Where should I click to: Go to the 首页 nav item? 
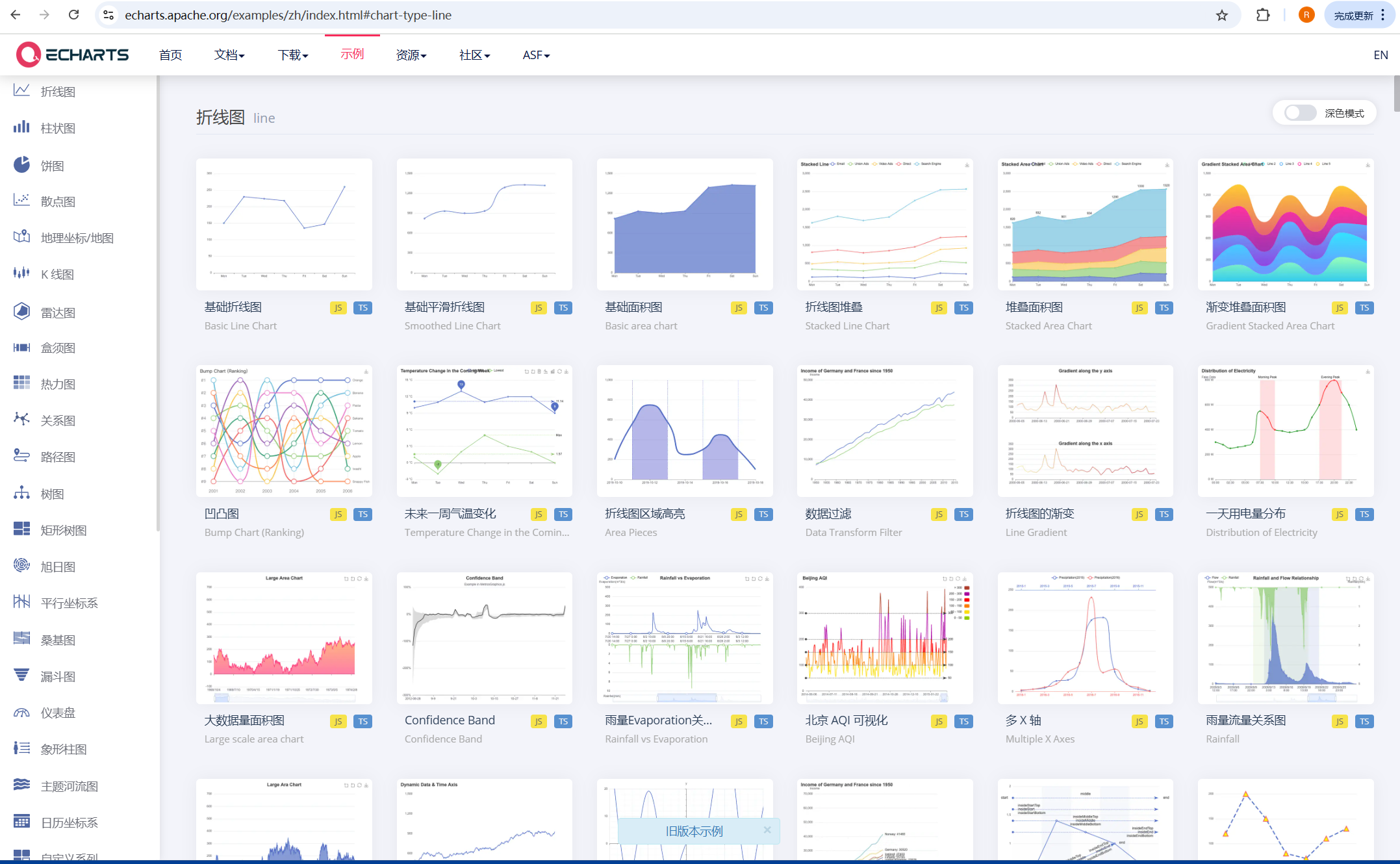pos(170,55)
